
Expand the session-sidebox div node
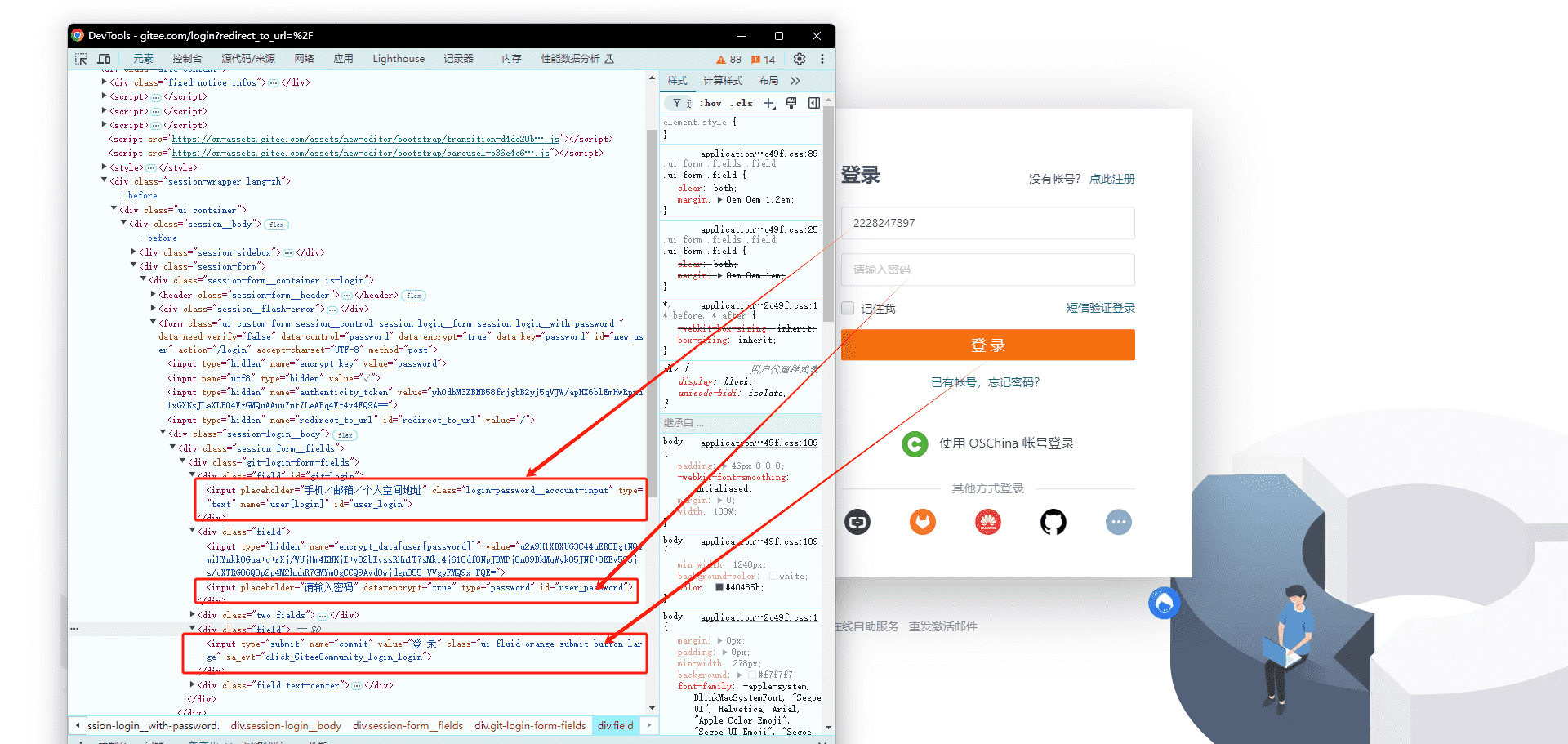pos(134,252)
